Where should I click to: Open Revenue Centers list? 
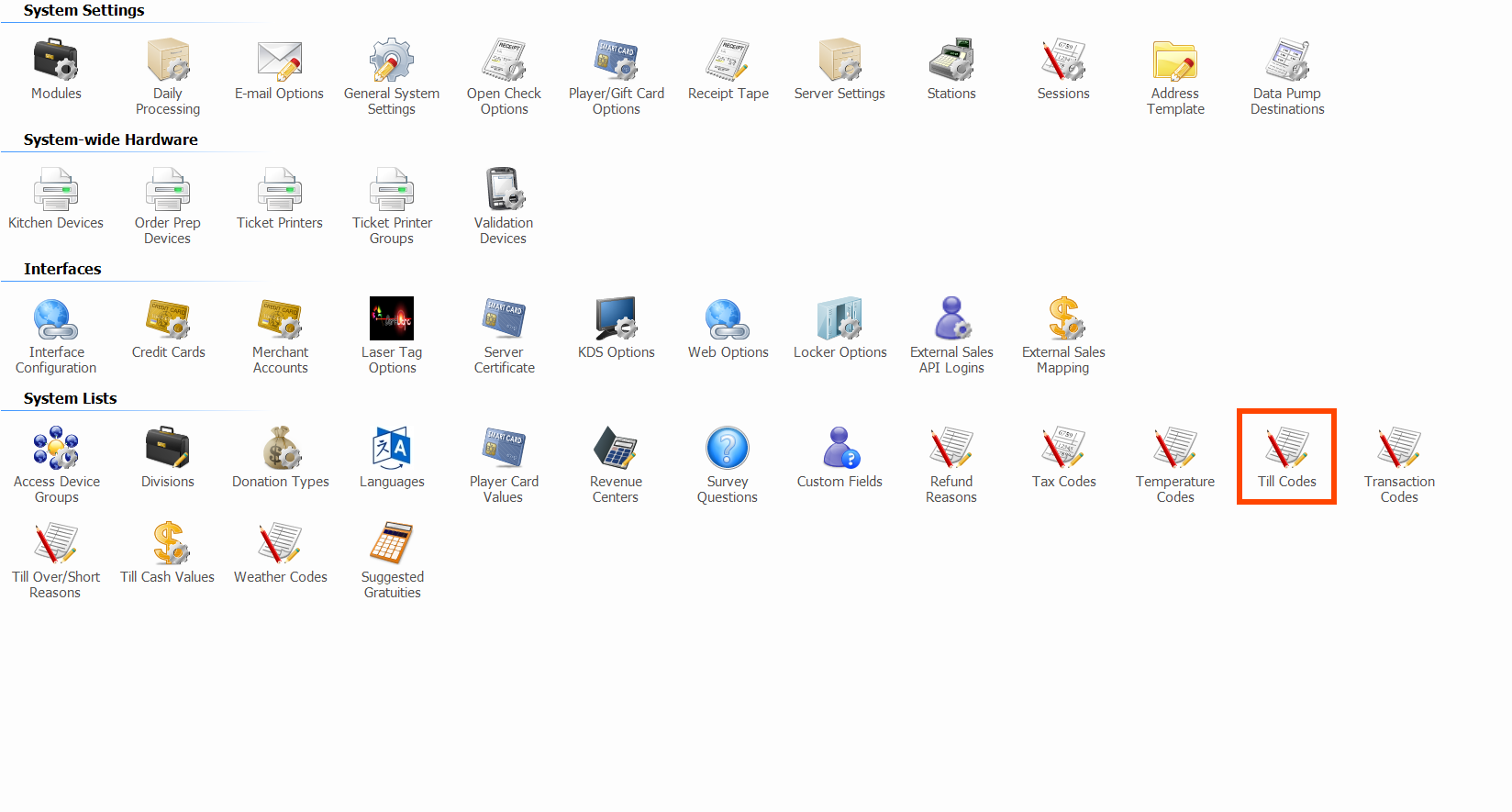click(x=616, y=450)
